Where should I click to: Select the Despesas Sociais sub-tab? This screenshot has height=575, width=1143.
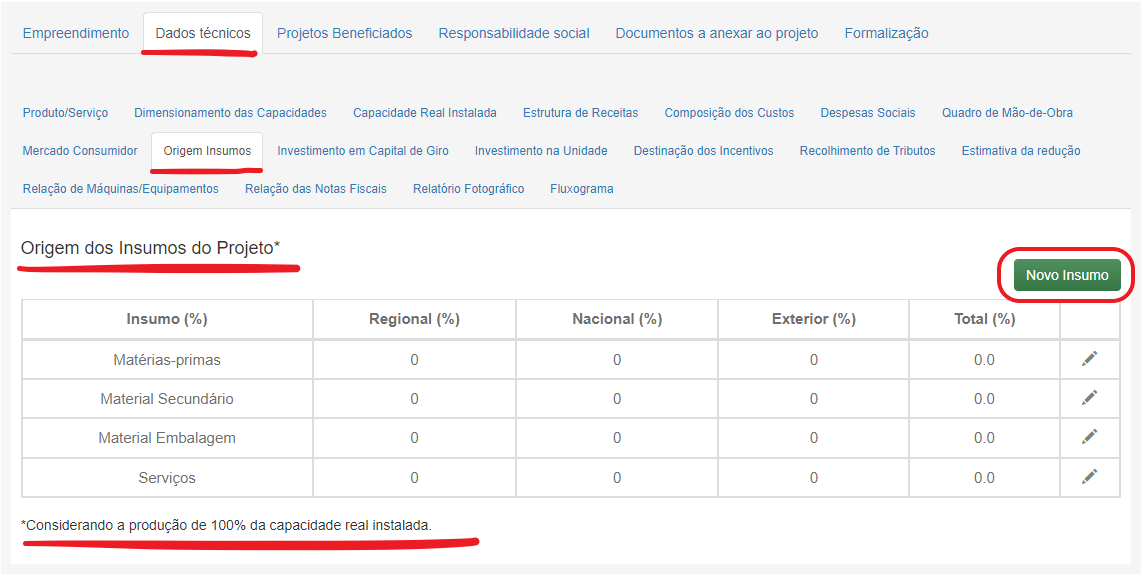coord(867,113)
